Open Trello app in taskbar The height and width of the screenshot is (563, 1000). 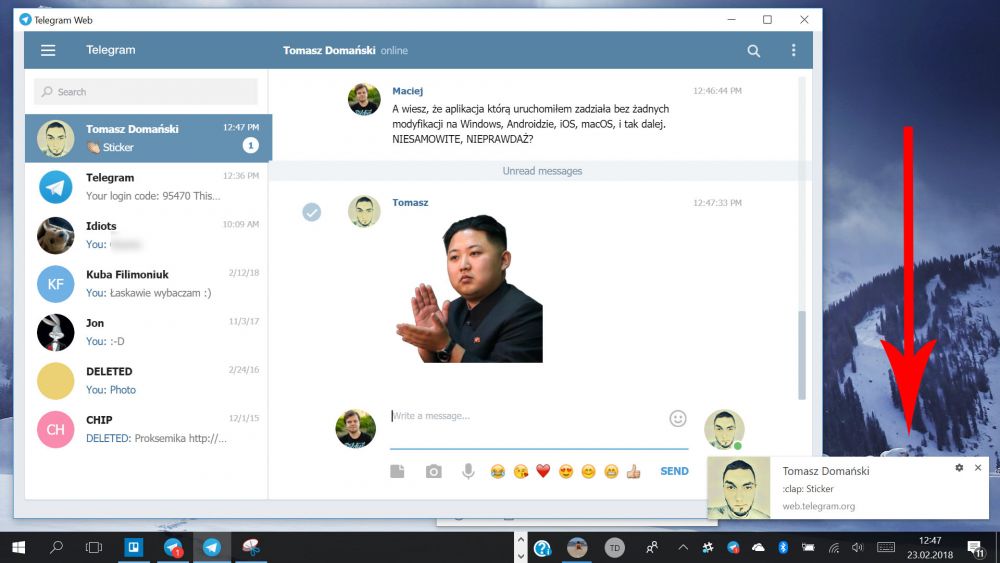[x=133, y=547]
